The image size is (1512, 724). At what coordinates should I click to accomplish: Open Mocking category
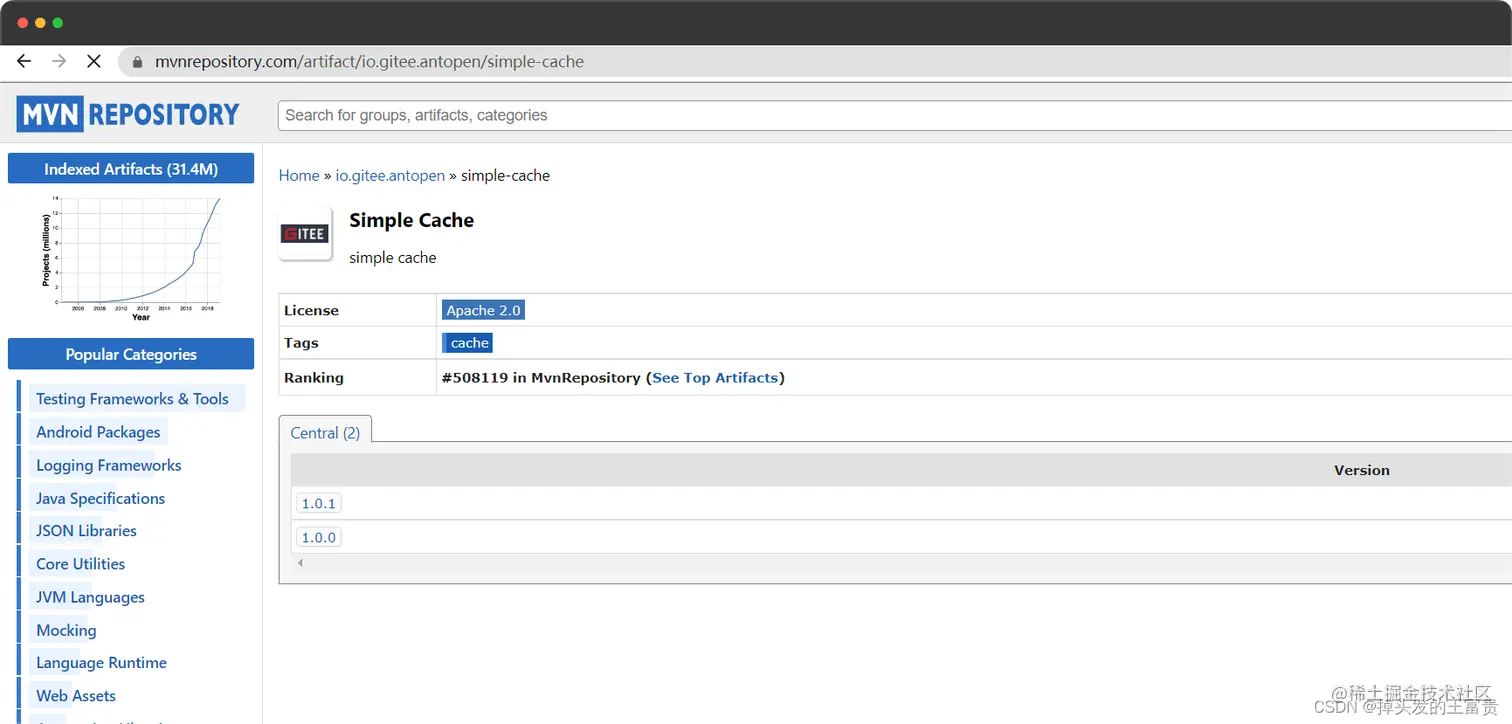[66, 629]
